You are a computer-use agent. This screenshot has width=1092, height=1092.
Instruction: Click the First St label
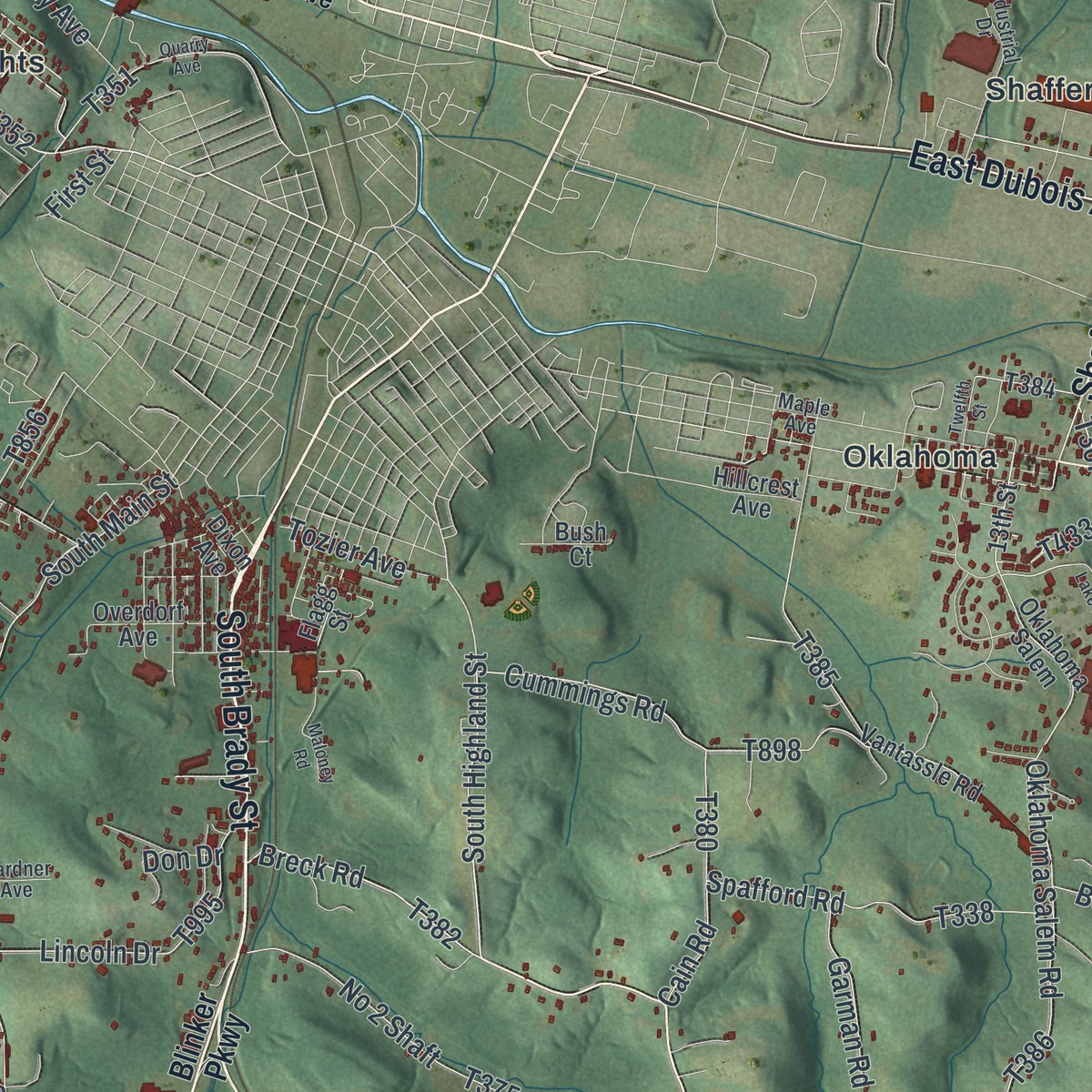[79, 184]
